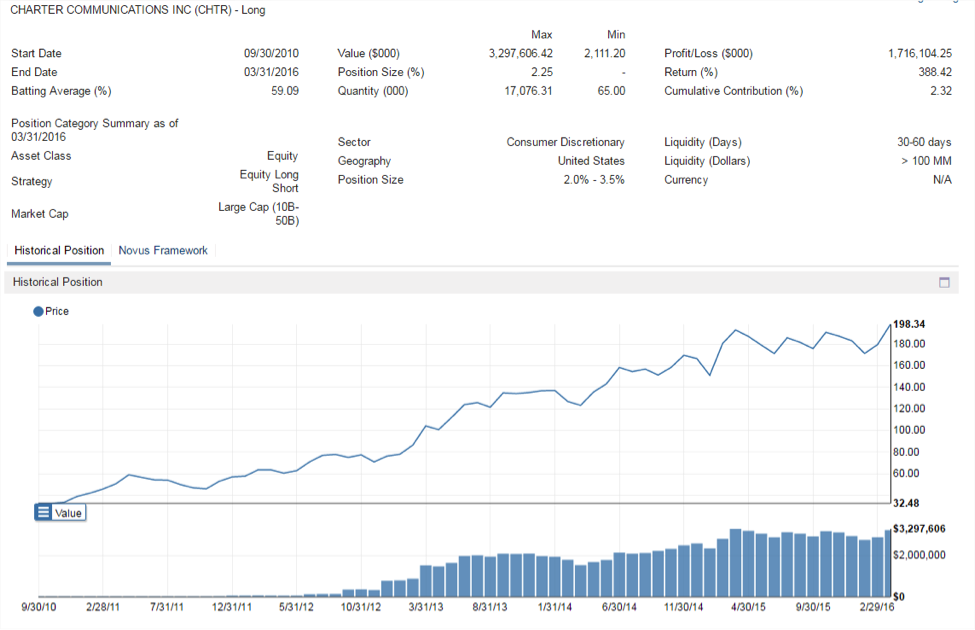Click the starting price label 32.48

pos(906,503)
